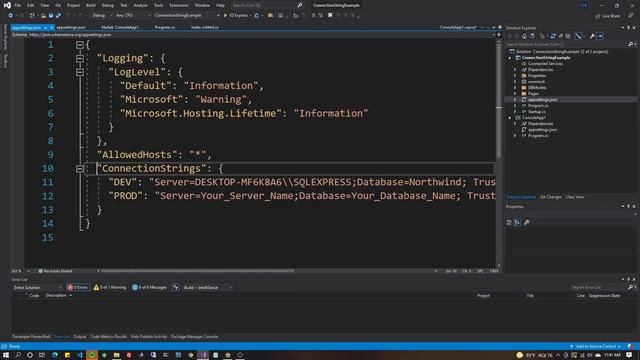Select appsettings.json under ConsoleApp1
Screen dimensions: 640x360
542,130
